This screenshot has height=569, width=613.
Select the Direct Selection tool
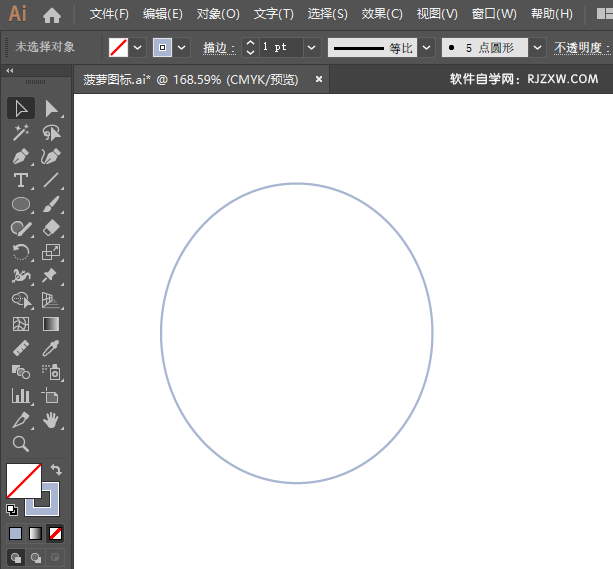(51, 108)
